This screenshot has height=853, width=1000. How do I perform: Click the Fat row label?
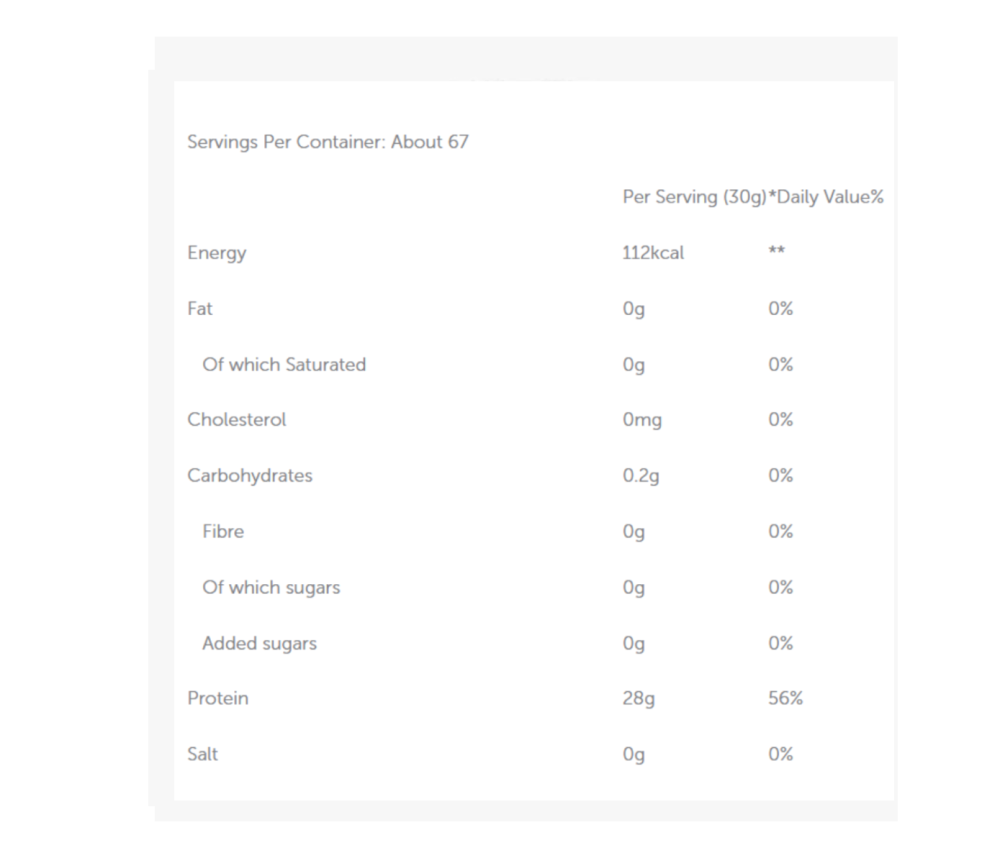click(x=200, y=309)
